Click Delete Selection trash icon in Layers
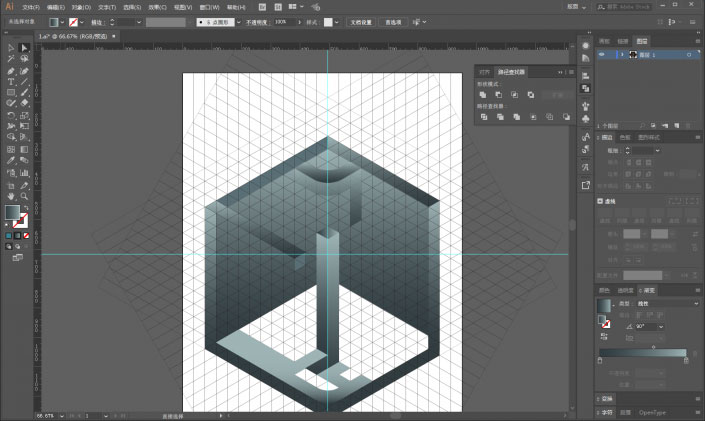The width and height of the screenshot is (705, 421). (x=688, y=126)
